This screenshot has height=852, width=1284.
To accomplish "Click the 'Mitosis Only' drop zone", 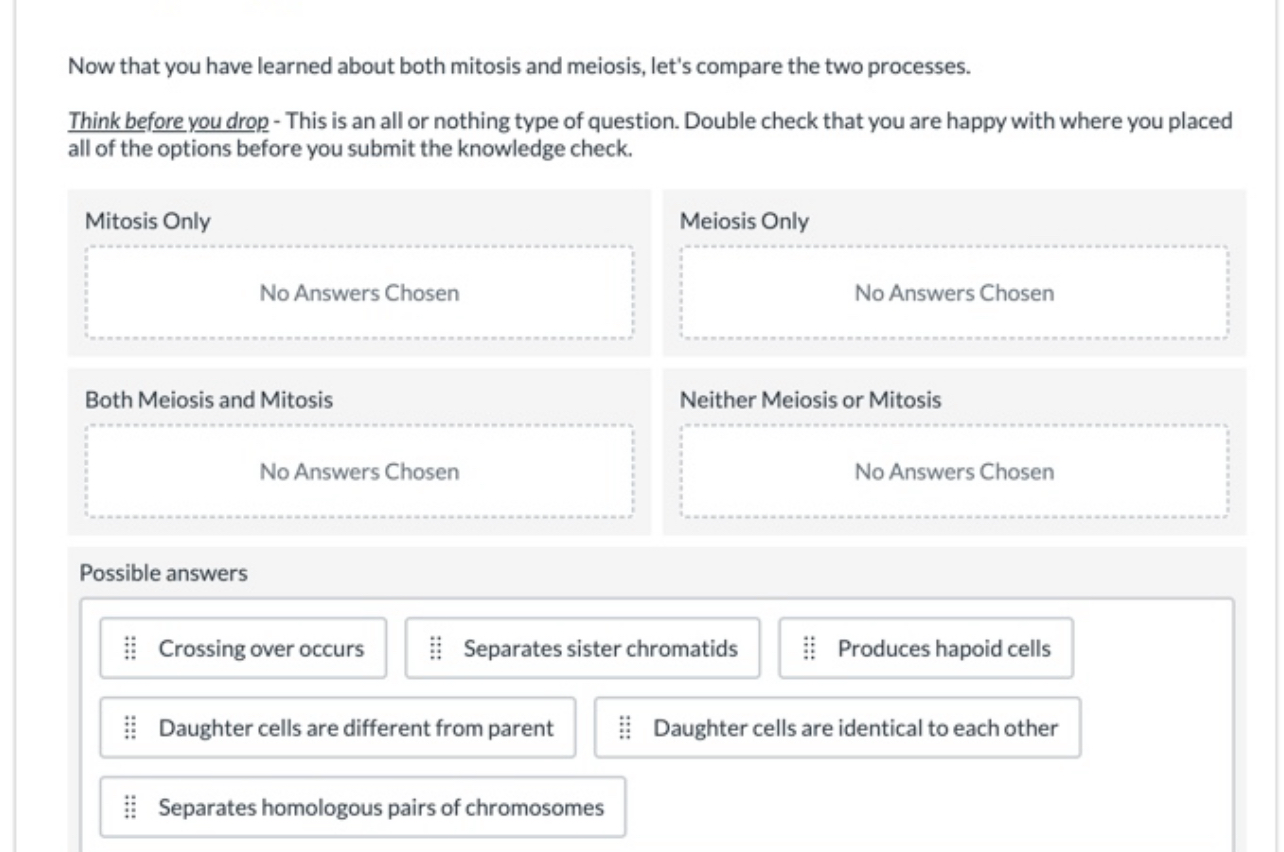I will pyautogui.click(x=358, y=292).
